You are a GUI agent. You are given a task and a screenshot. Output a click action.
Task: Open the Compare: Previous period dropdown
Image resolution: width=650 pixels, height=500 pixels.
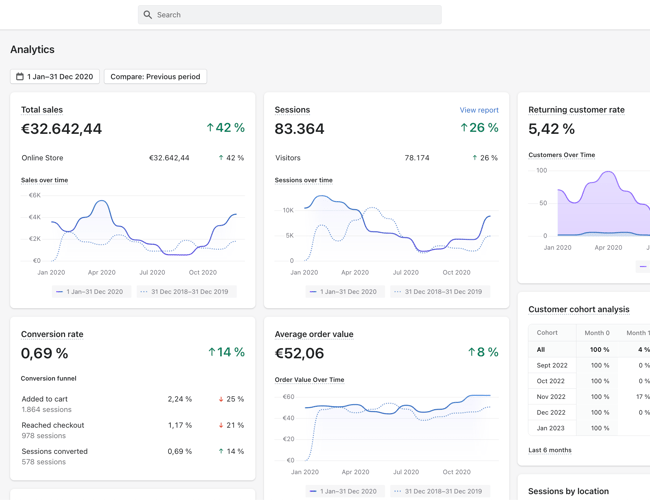(155, 77)
